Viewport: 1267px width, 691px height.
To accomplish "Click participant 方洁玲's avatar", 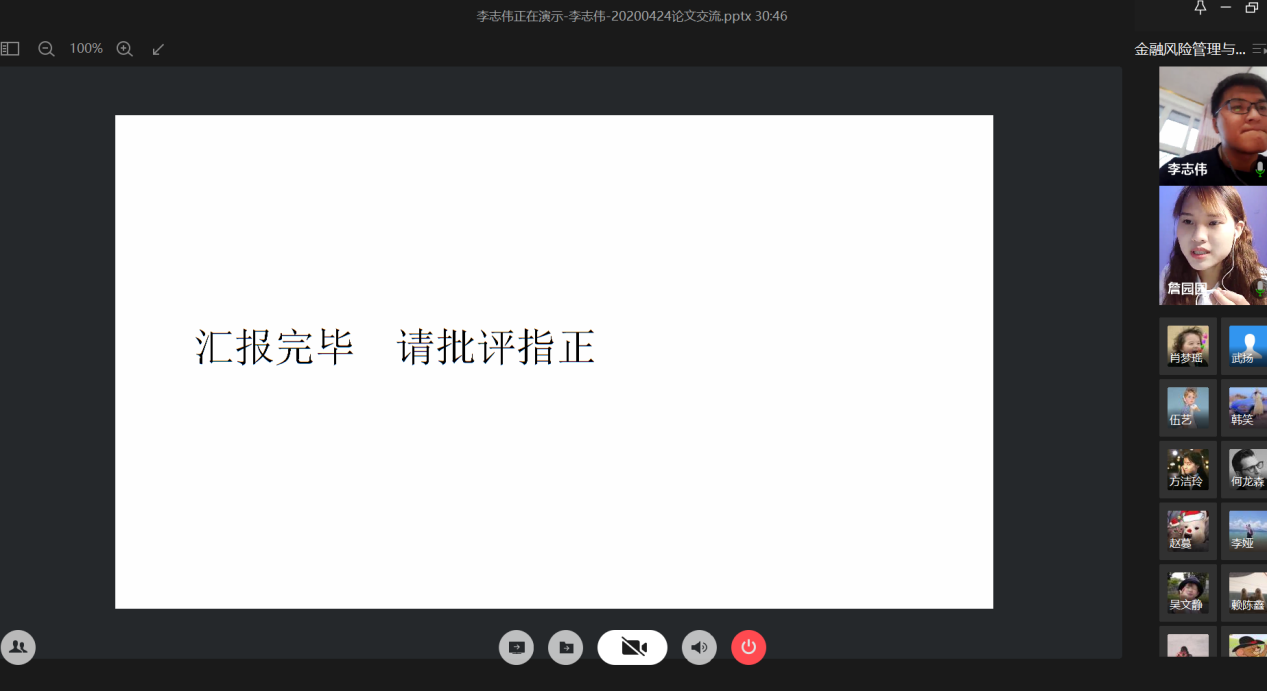I will tap(1187, 469).
